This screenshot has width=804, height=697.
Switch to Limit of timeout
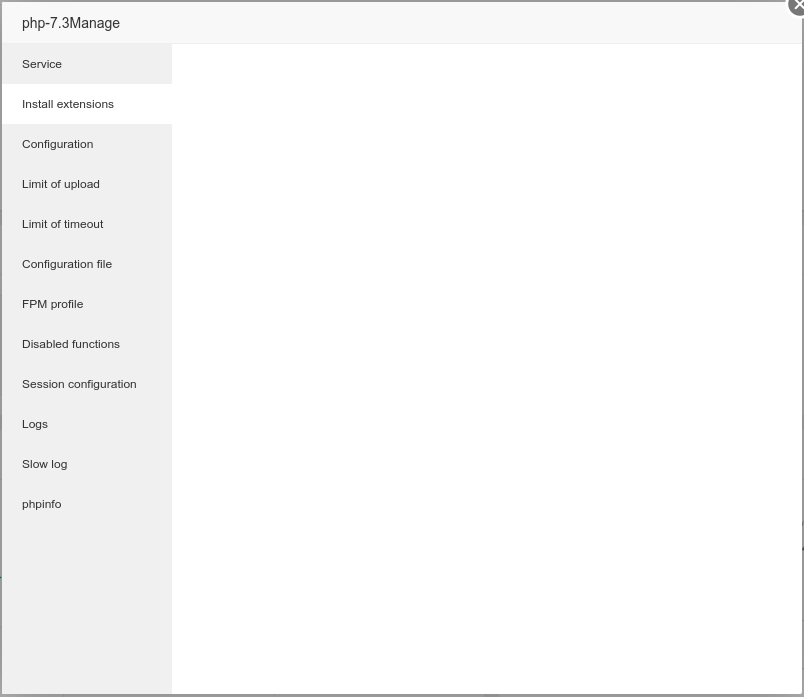(x=63, y=224)
